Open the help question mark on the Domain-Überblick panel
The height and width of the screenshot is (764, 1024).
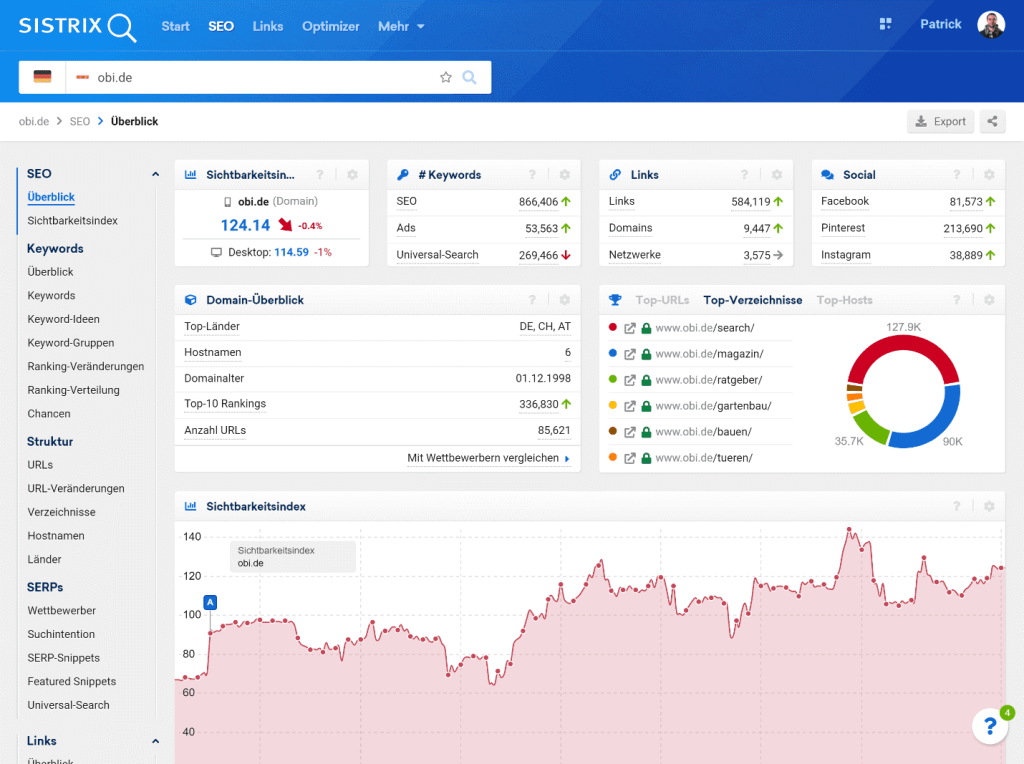click(531, 300)
